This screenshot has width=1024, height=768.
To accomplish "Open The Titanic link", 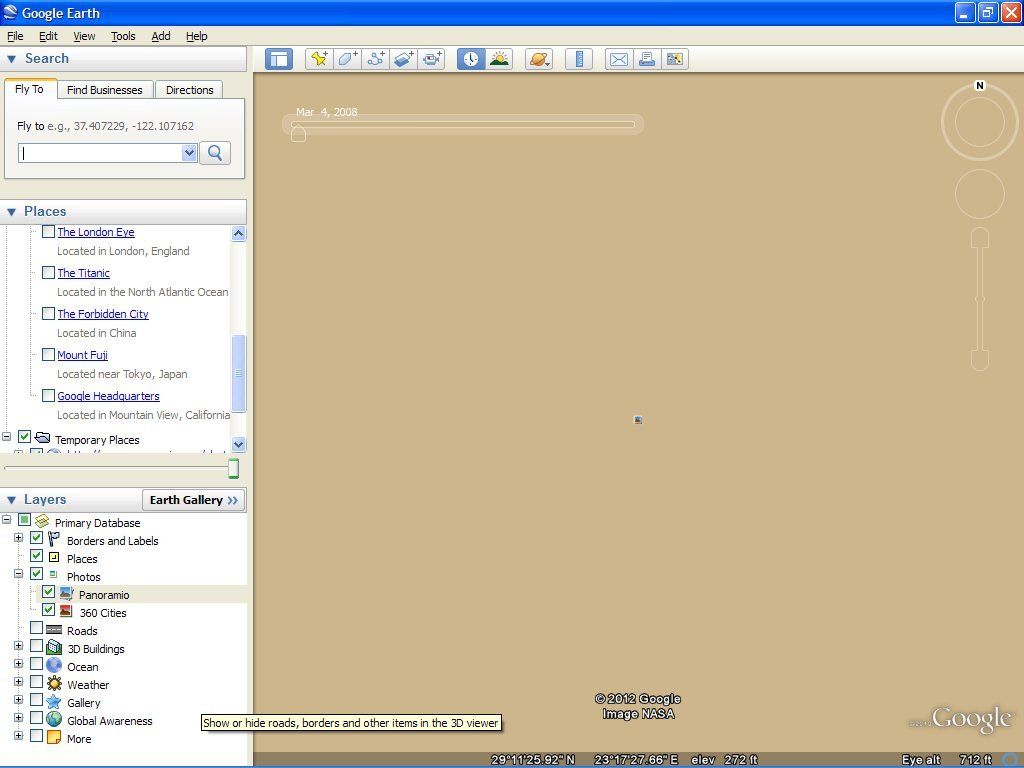I will 84,273.
